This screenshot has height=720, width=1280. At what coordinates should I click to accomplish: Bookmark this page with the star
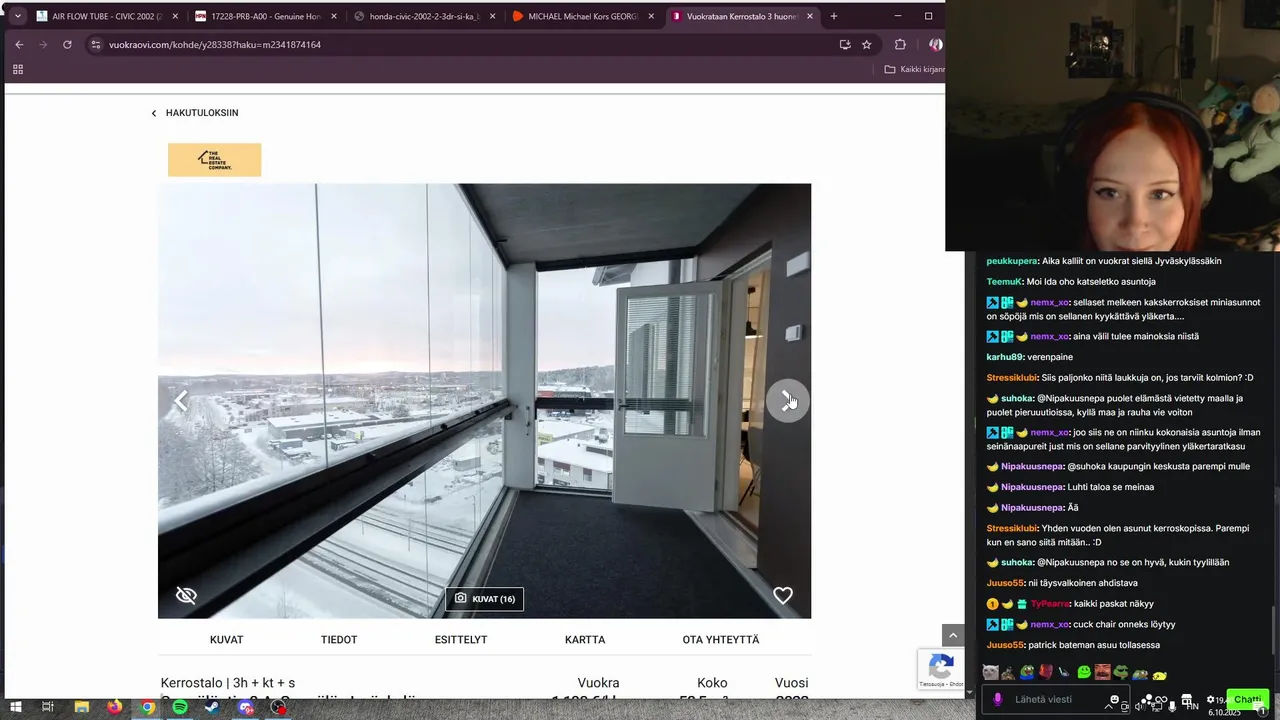tap(866, 44)
